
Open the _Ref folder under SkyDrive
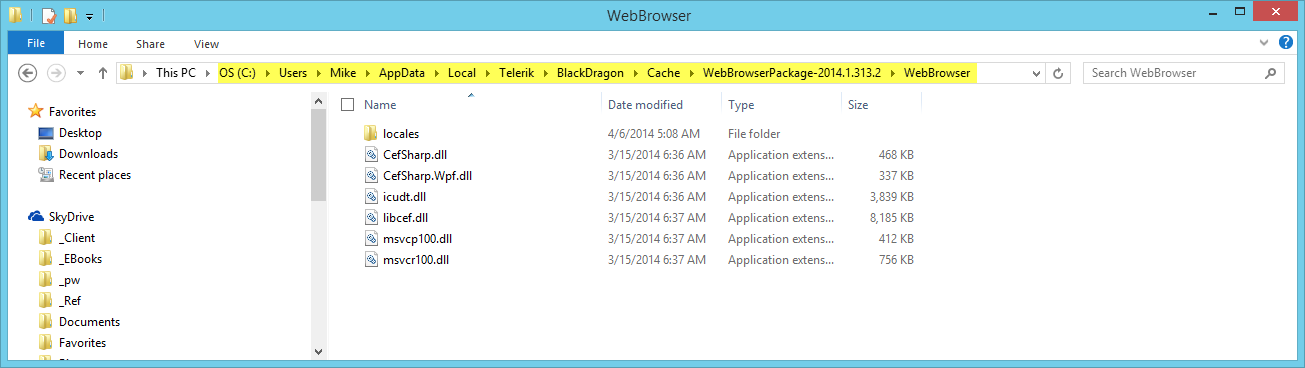(x=70, y=301)
